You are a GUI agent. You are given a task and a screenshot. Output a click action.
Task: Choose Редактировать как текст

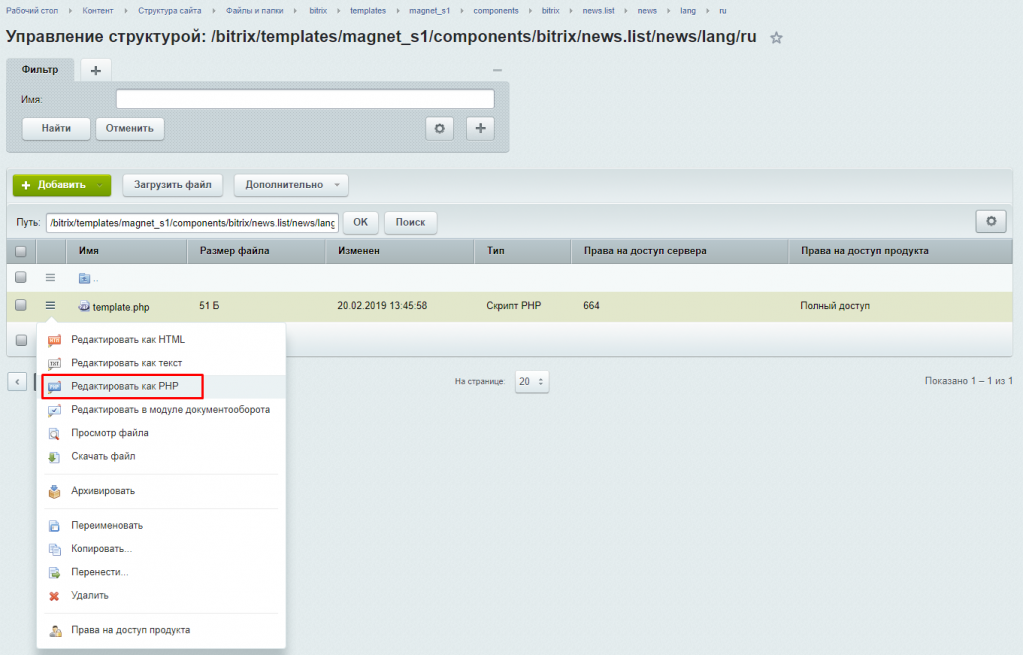(127, 363)
